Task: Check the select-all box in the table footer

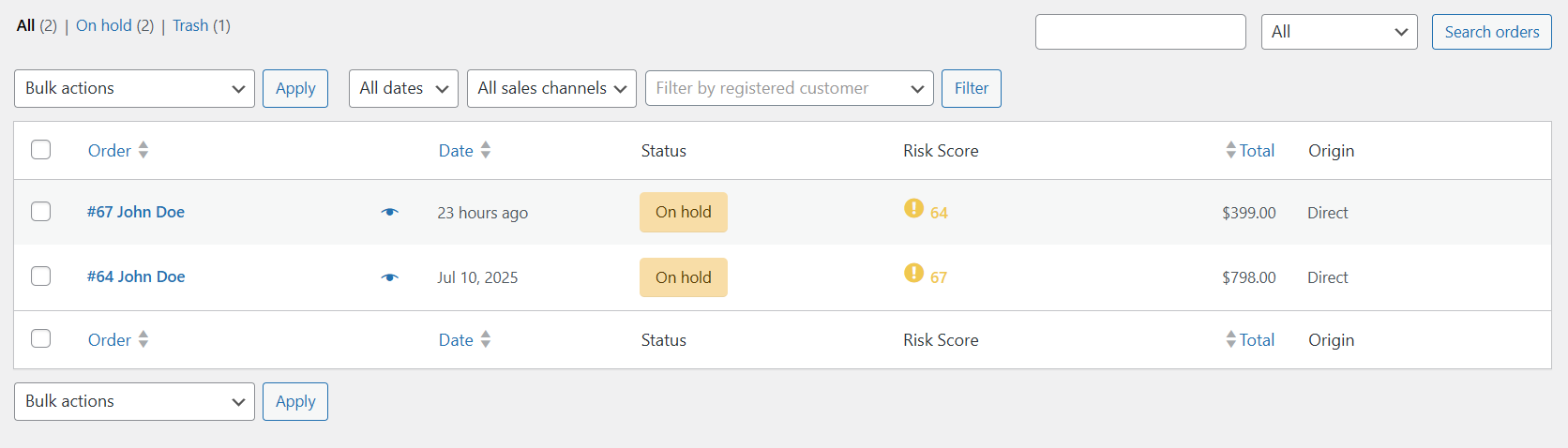Action: click(x=40, y=338)
